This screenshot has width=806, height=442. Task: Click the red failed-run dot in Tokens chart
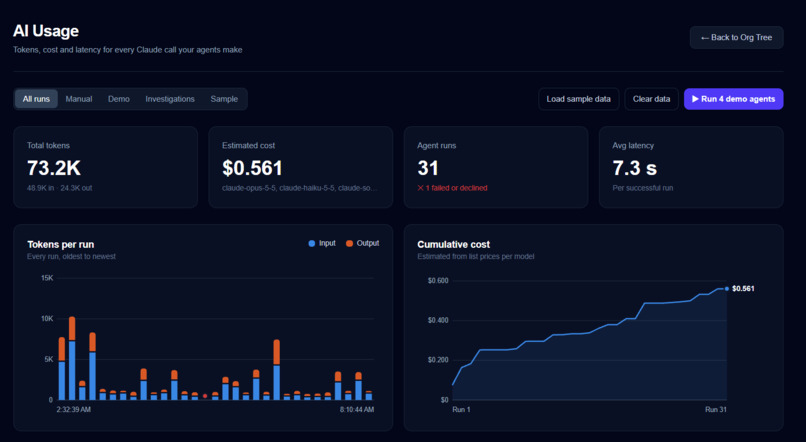coord(205,396)
